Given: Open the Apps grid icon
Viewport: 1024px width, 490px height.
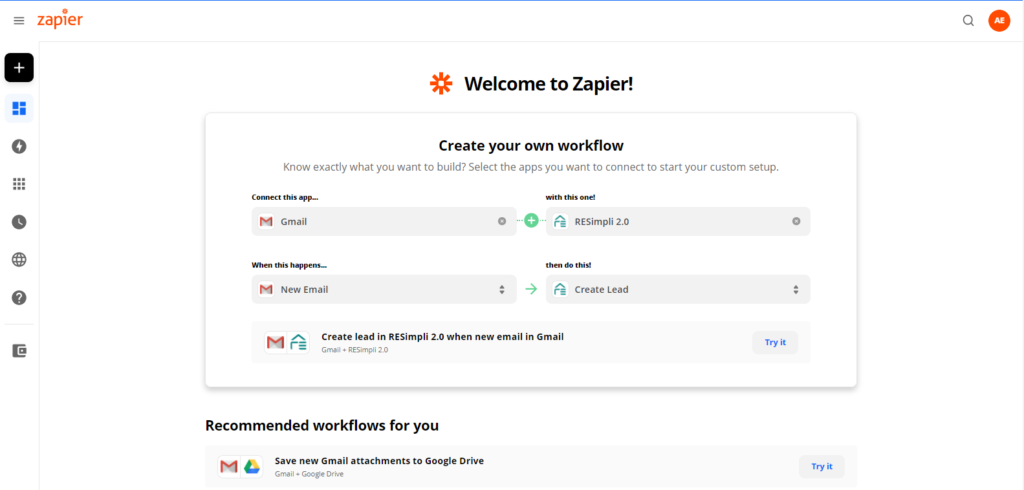Looking at the screenshot, I should (19, 184).
